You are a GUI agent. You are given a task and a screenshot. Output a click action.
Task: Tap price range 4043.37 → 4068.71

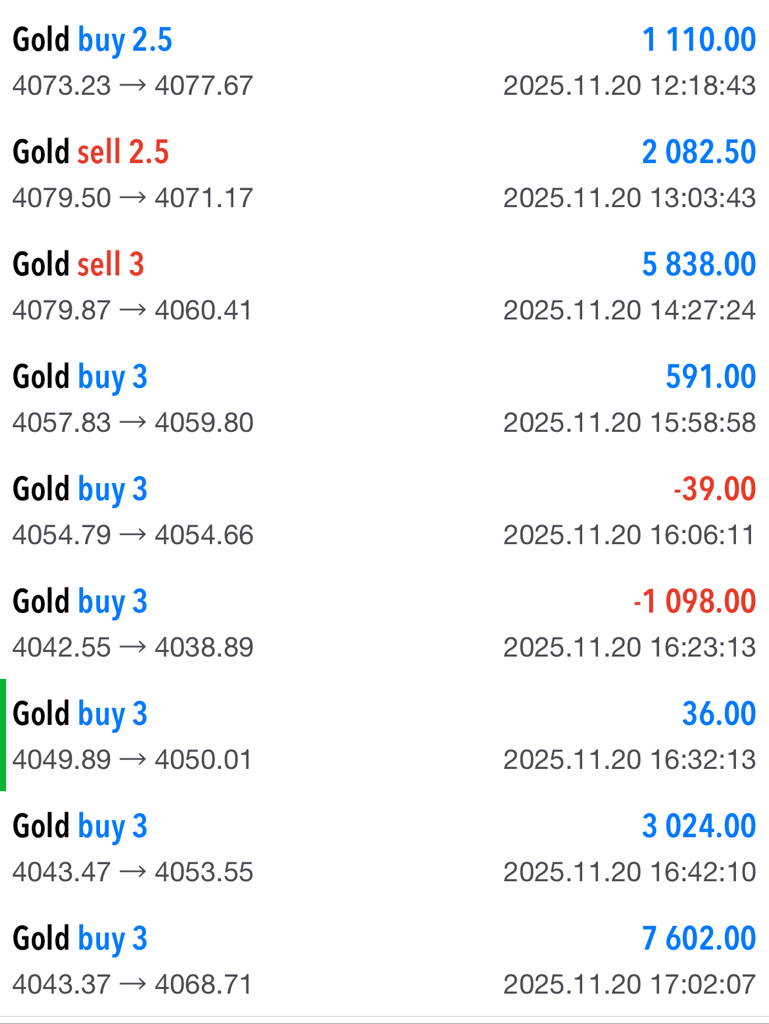click(x=132, y=985)
